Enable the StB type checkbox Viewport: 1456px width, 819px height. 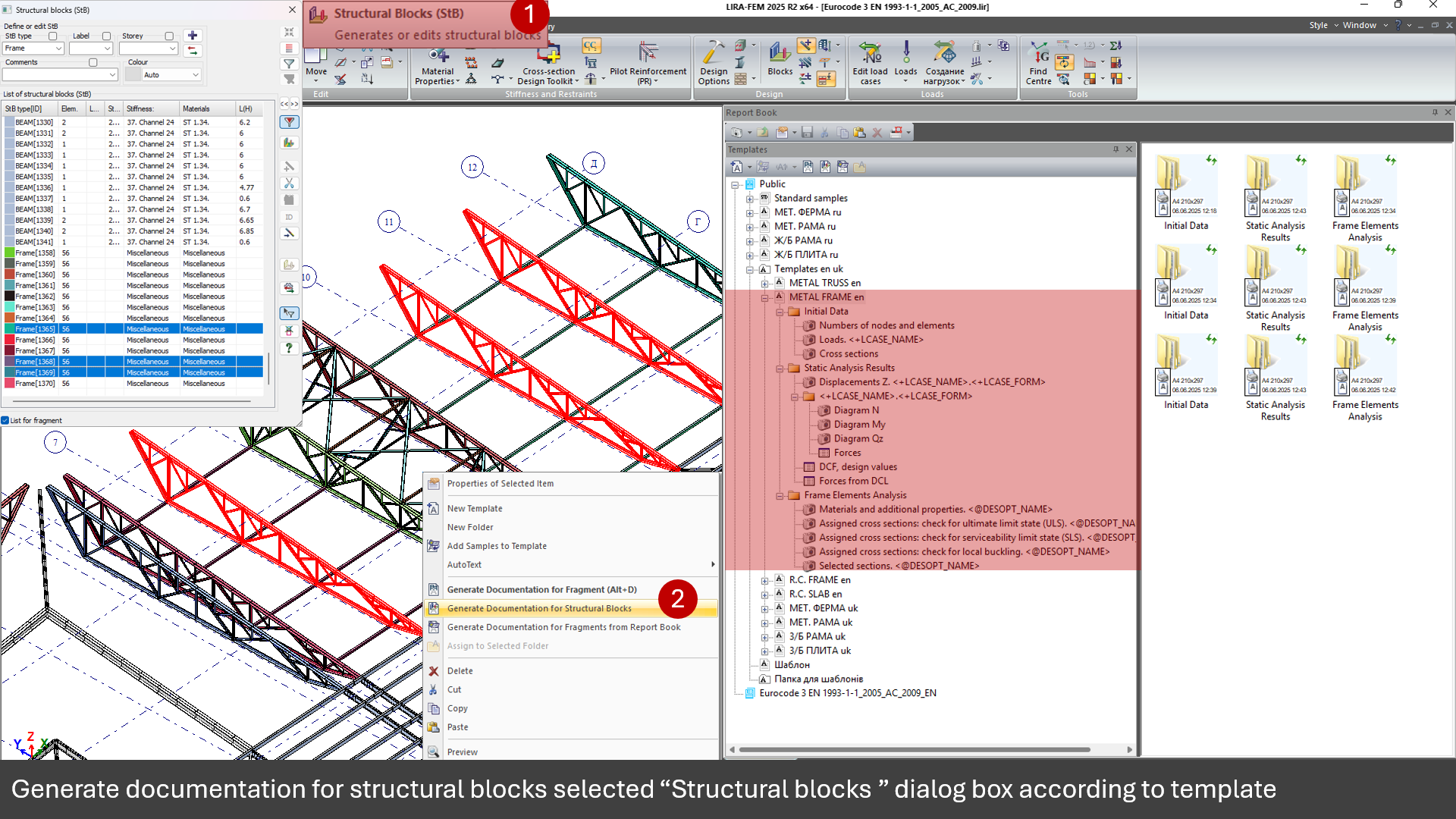(52, 36)
